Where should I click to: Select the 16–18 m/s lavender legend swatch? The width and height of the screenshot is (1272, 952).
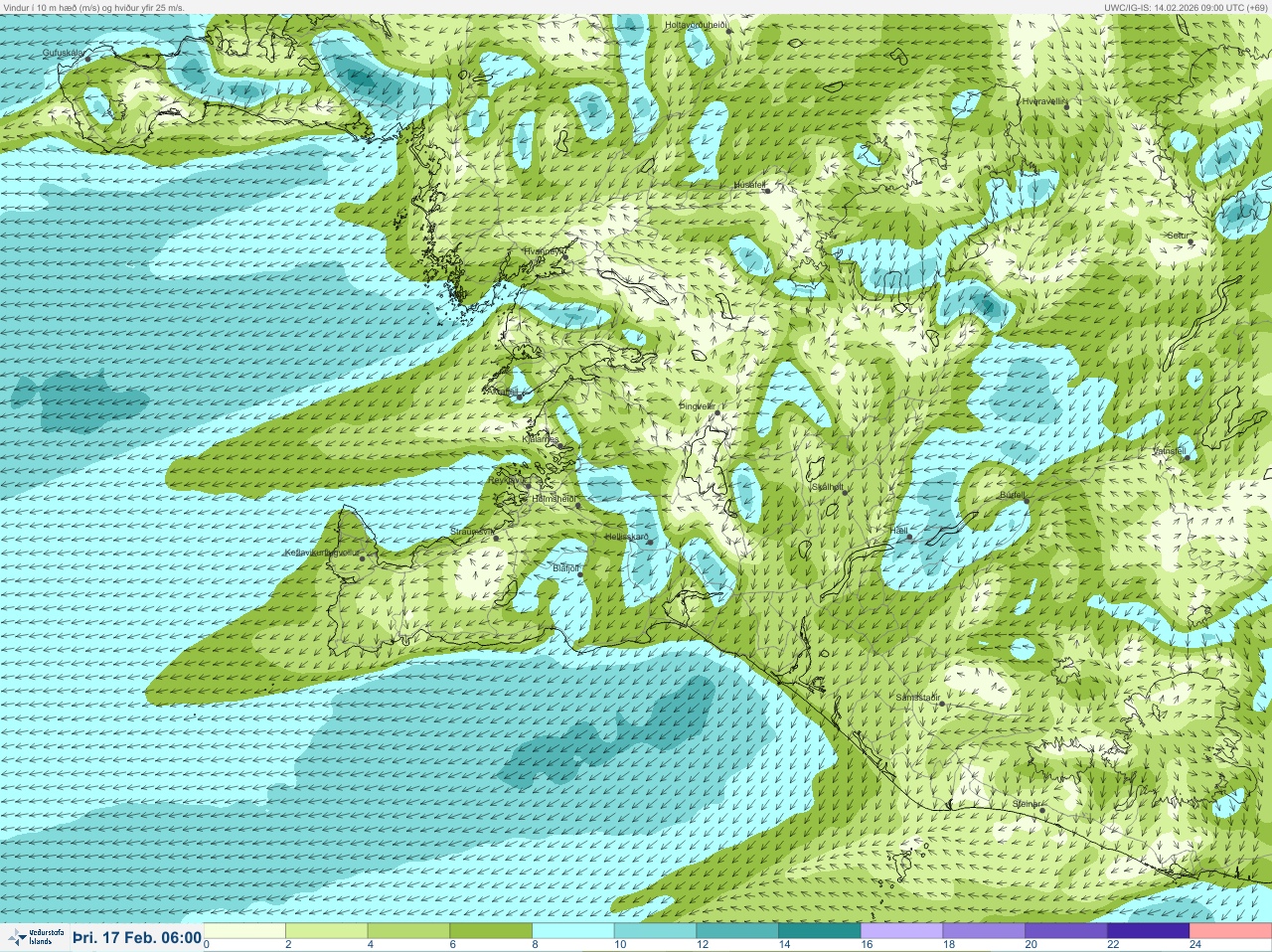901,931
